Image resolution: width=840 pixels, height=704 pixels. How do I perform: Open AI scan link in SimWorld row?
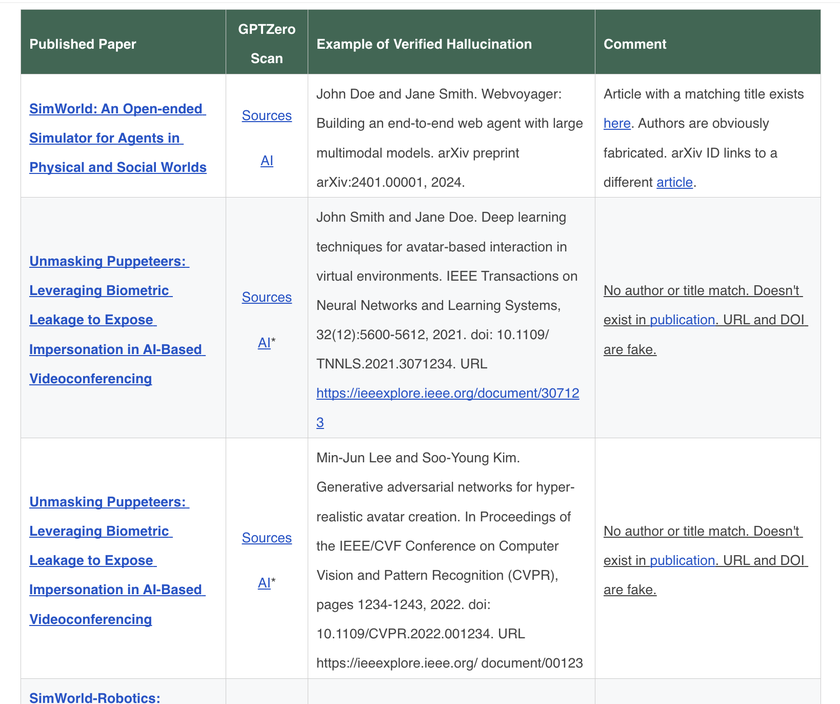(x=266, y=160)
